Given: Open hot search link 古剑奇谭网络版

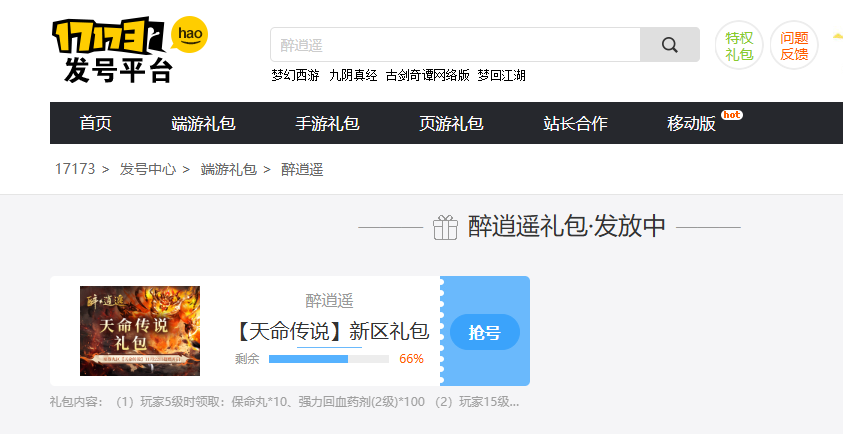Looking at the screenshot, I should point(427,76).
